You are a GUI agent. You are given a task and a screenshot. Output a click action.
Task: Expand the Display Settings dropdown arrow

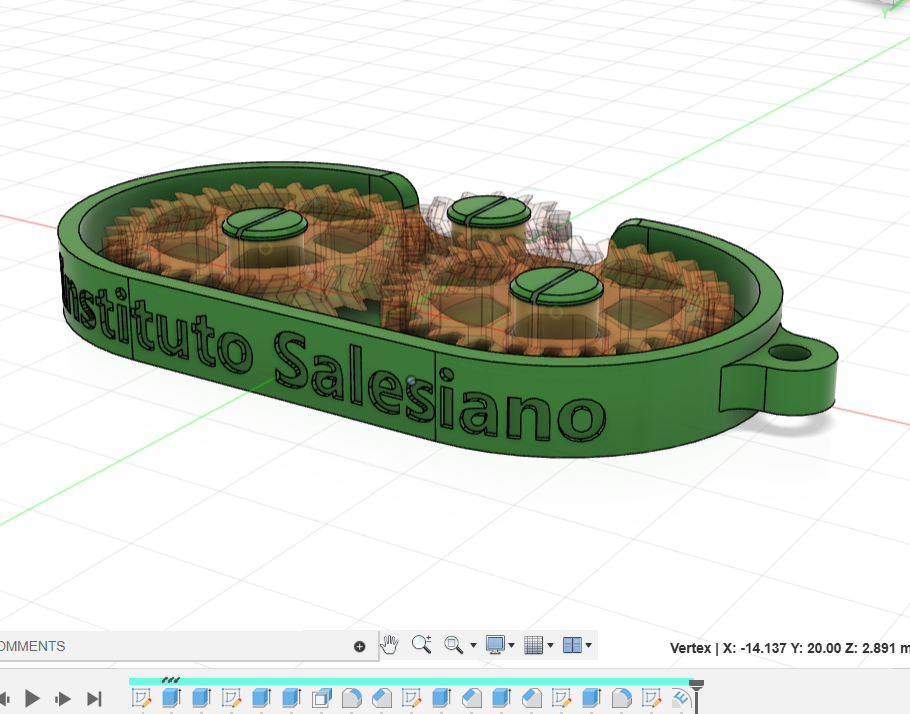[x=512, y=647]
